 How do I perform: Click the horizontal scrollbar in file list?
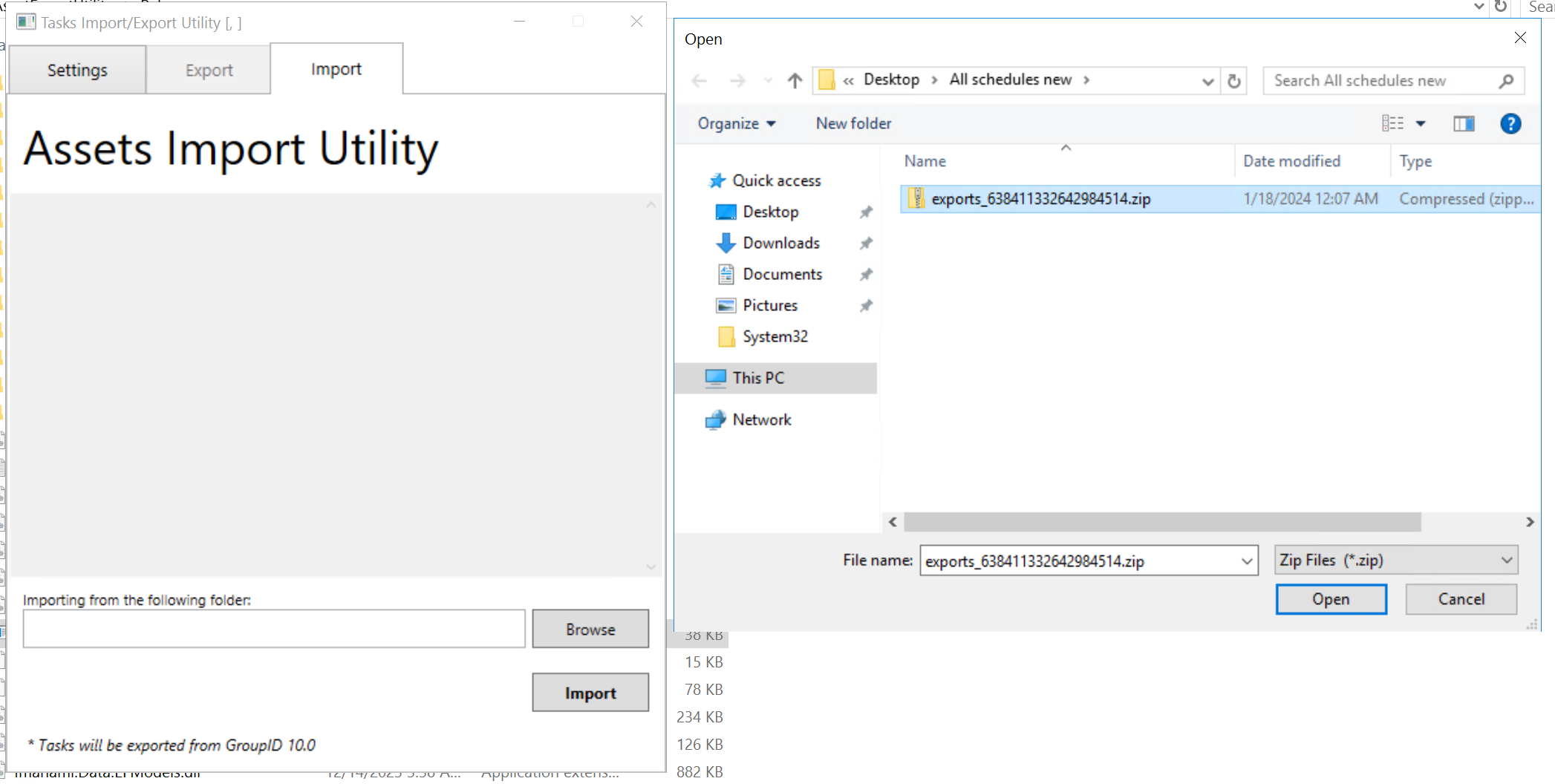click(x=1162, y=522)
